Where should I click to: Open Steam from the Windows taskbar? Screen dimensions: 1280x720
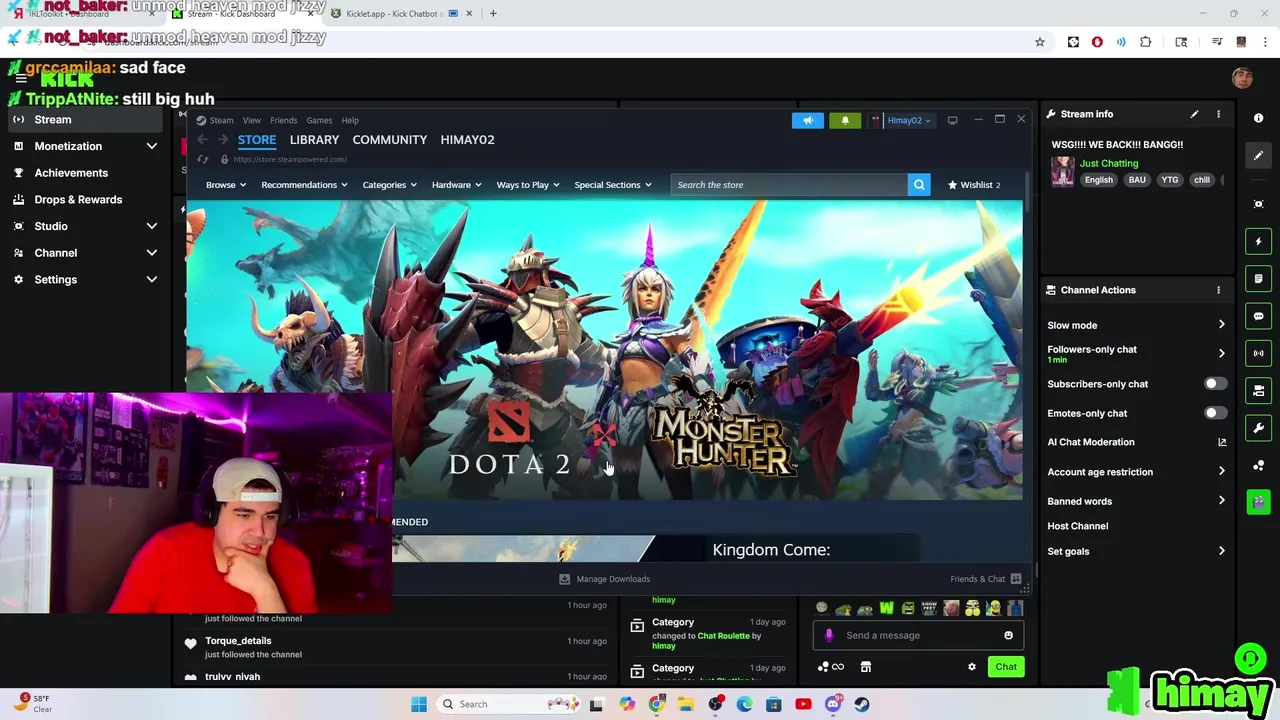(x=863, y=704)
